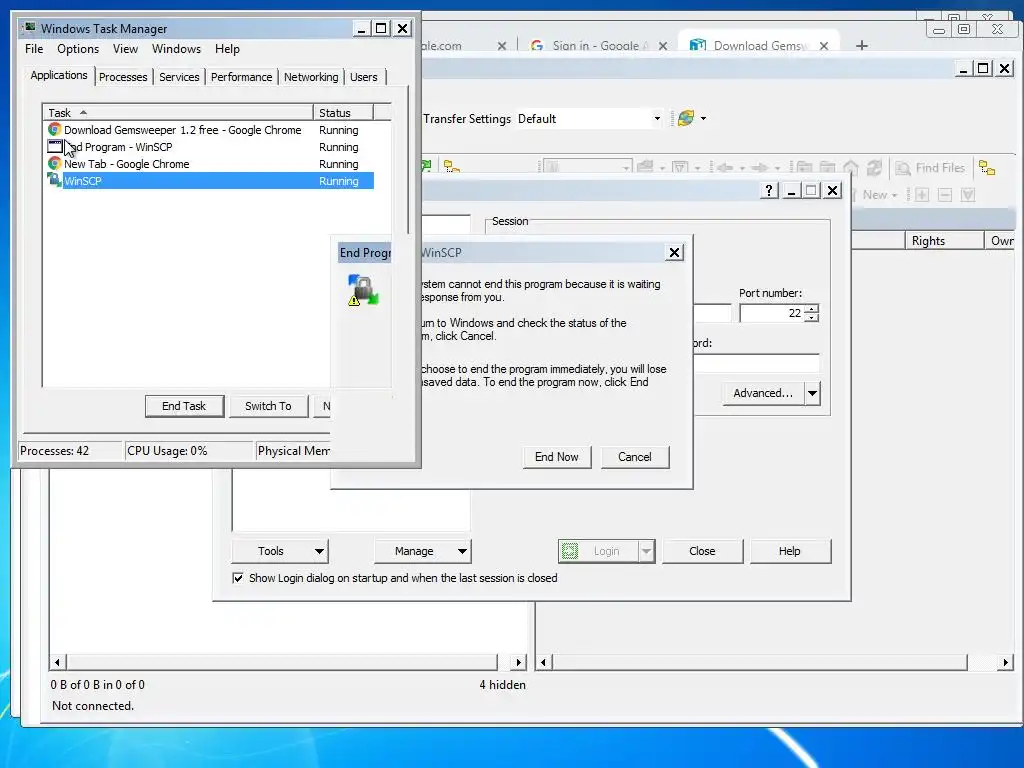
Task: Sort tasks by the Status column header
Action: point(343,113)
